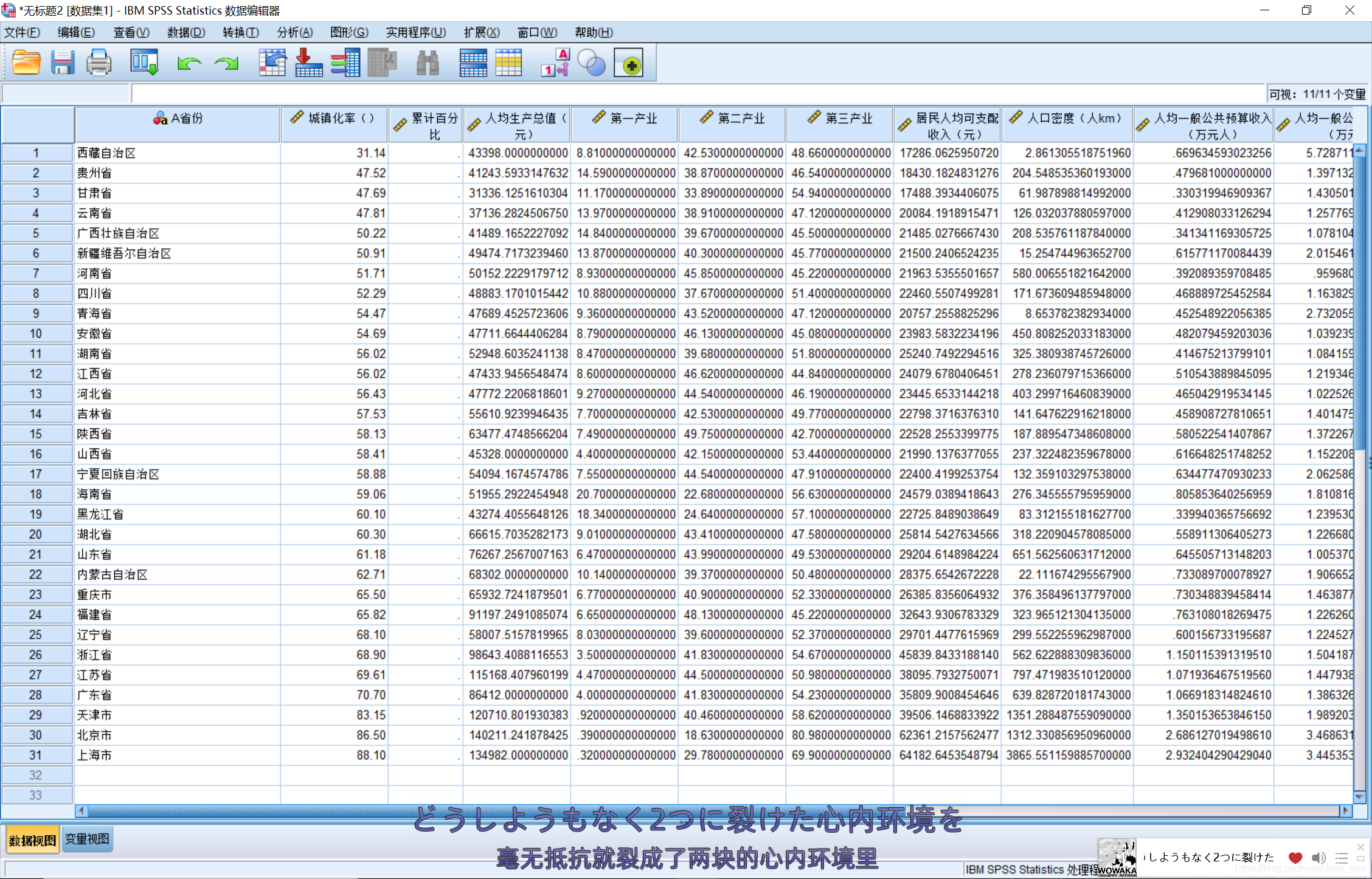Select row number 15 header
This screenshot has width=1372, height=879.
click(x=36, y=434)
